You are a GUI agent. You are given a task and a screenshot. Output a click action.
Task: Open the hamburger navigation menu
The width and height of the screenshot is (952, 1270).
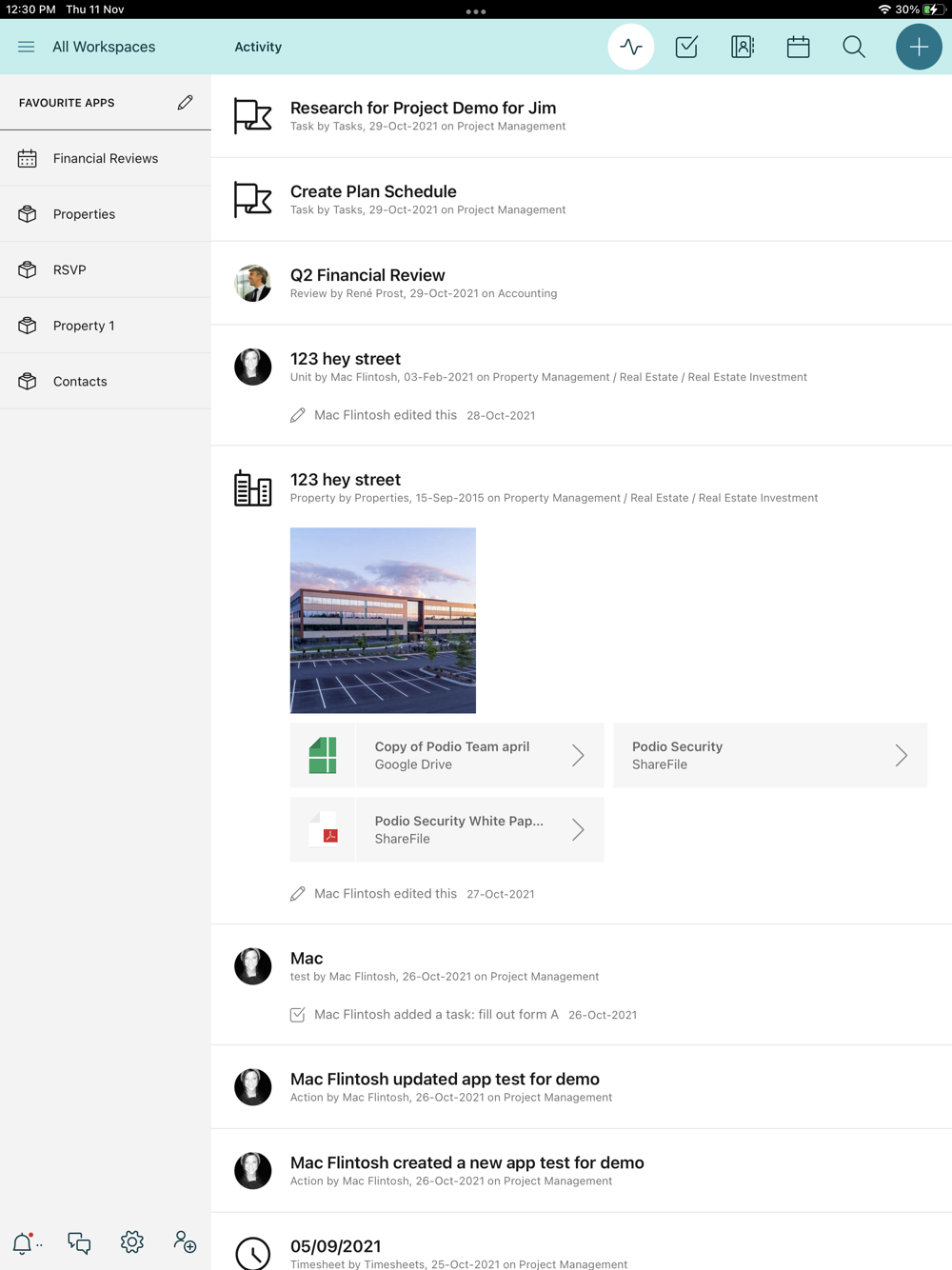[x=26, y=47]
